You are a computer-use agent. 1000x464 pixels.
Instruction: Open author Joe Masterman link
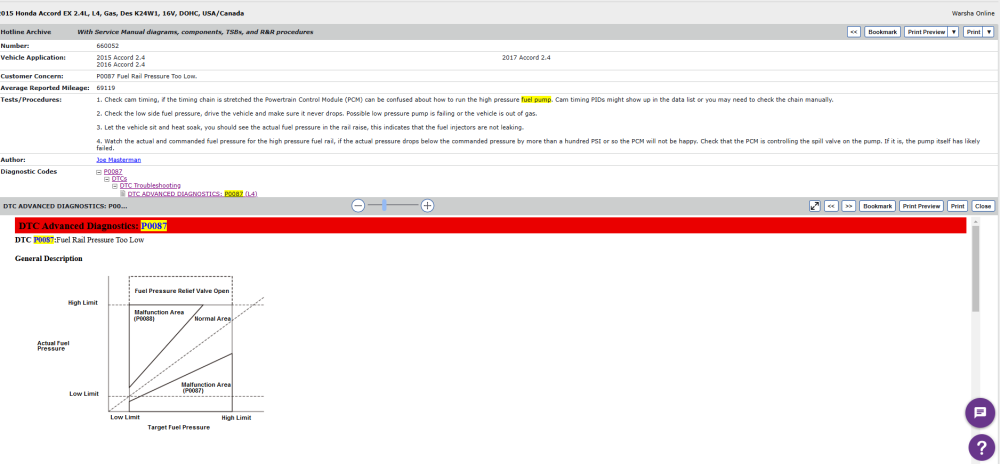(118, 159)
